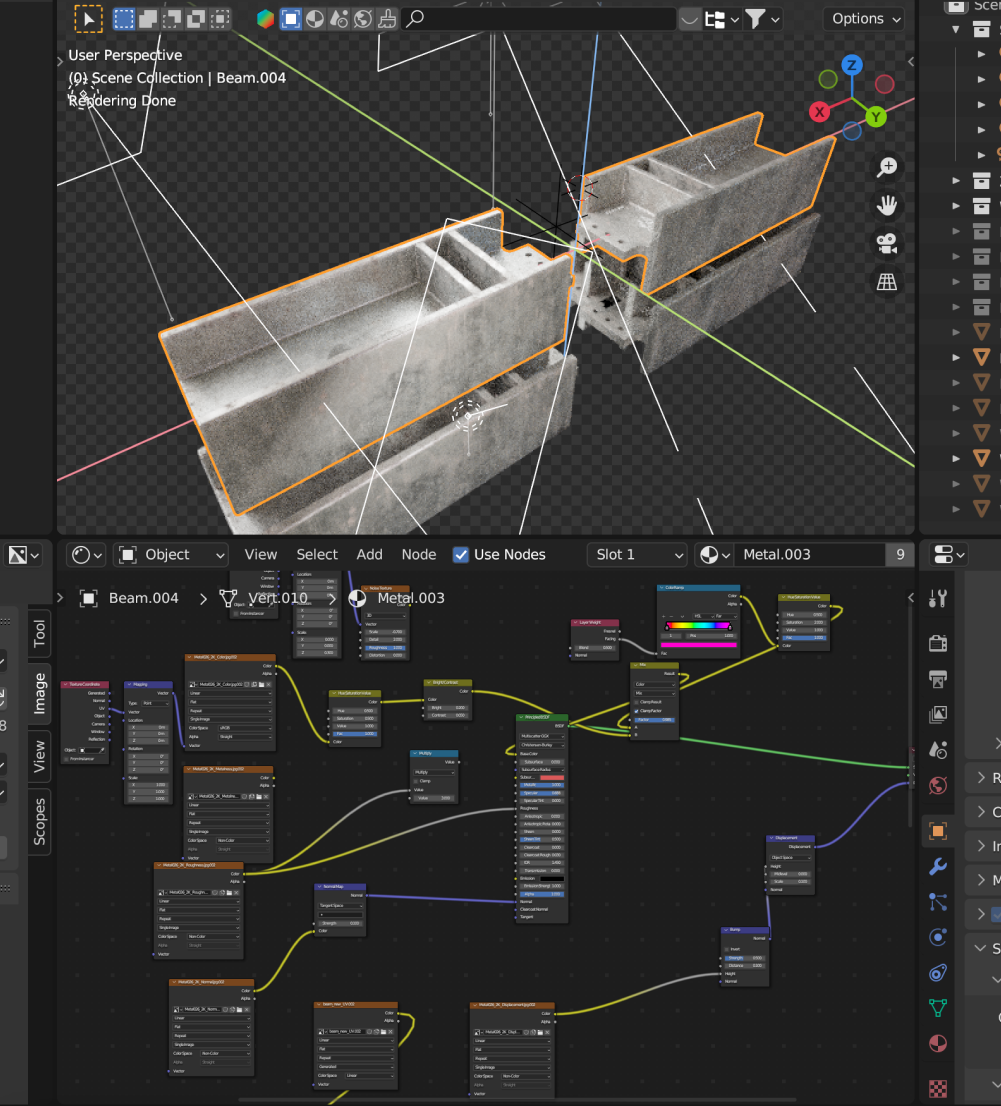This screenshot has height=1106, width=1001.
Task: Toggle the Multiply node Clamp checkbox
Action: coord(416,781)
